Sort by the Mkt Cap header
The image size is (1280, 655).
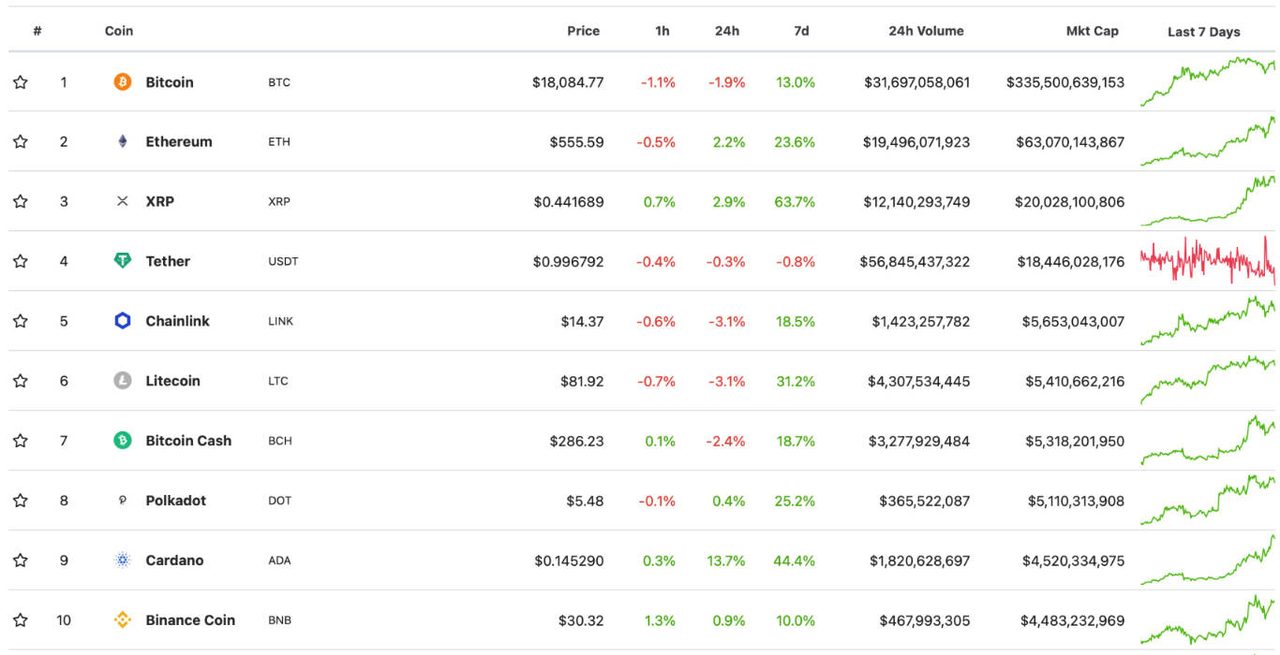point(1092,31)
